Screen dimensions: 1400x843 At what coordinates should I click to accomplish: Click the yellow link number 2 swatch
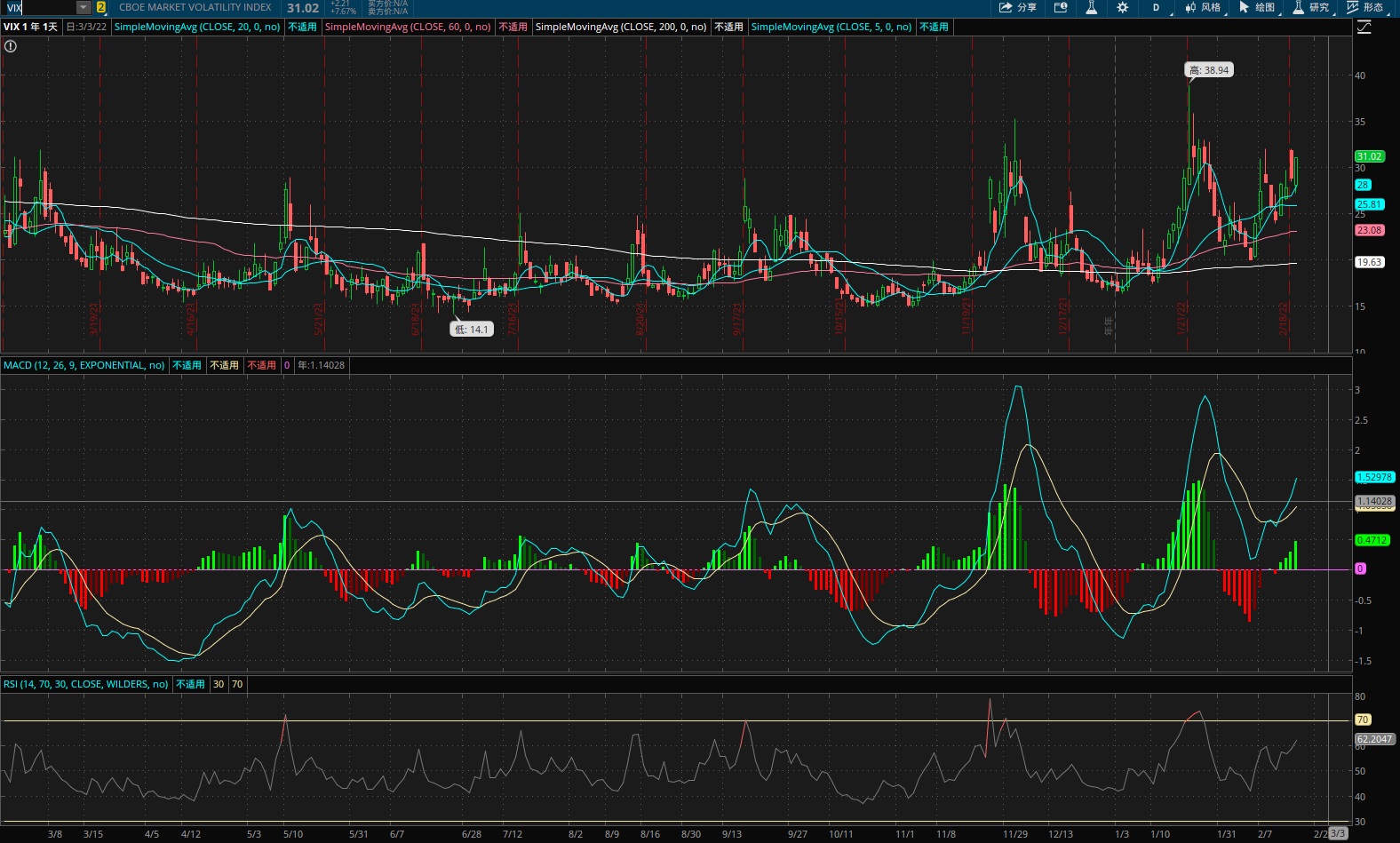click(100, 7)
